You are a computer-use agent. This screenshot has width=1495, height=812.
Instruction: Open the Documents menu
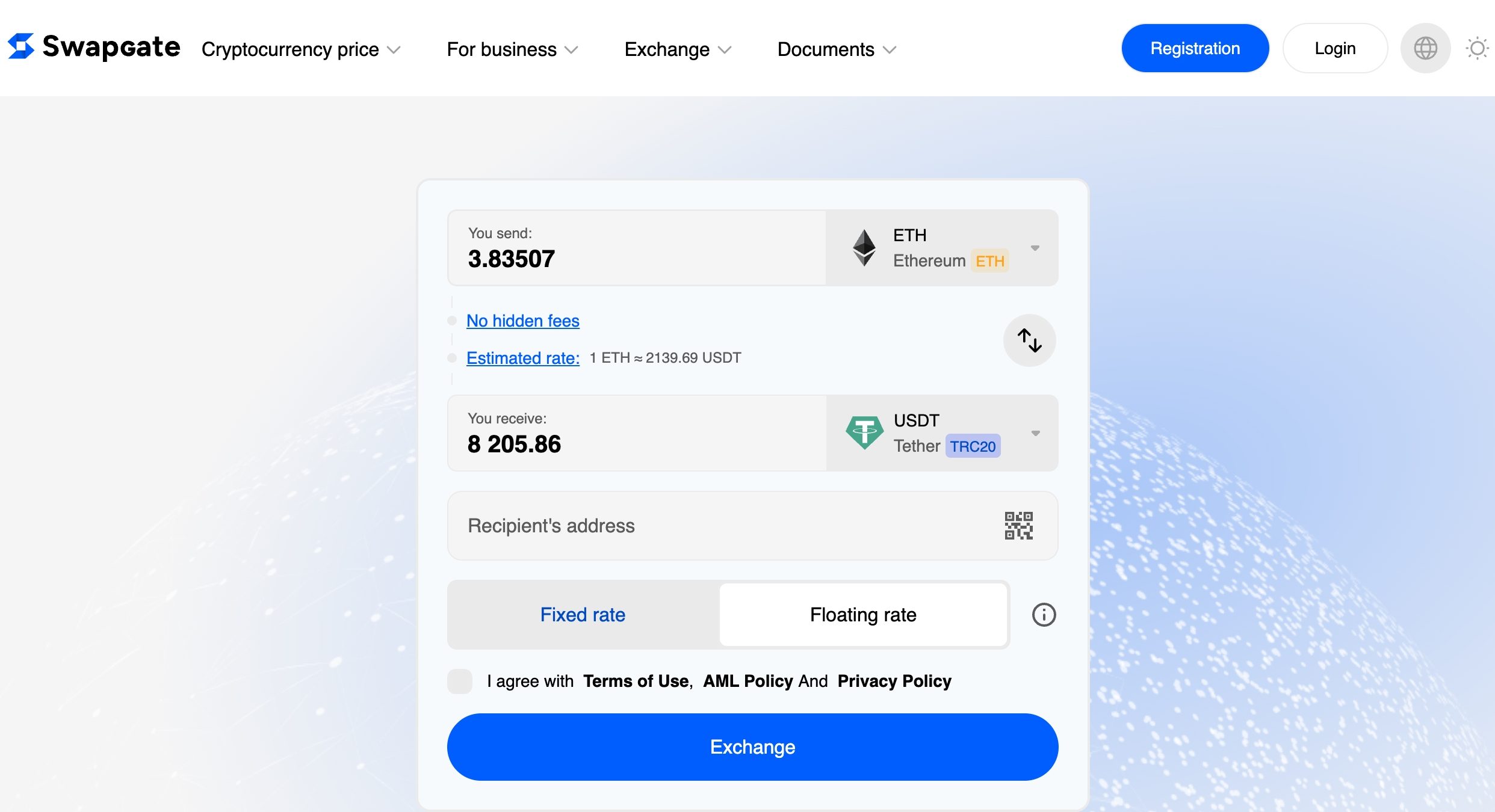(x=837, y=49)
